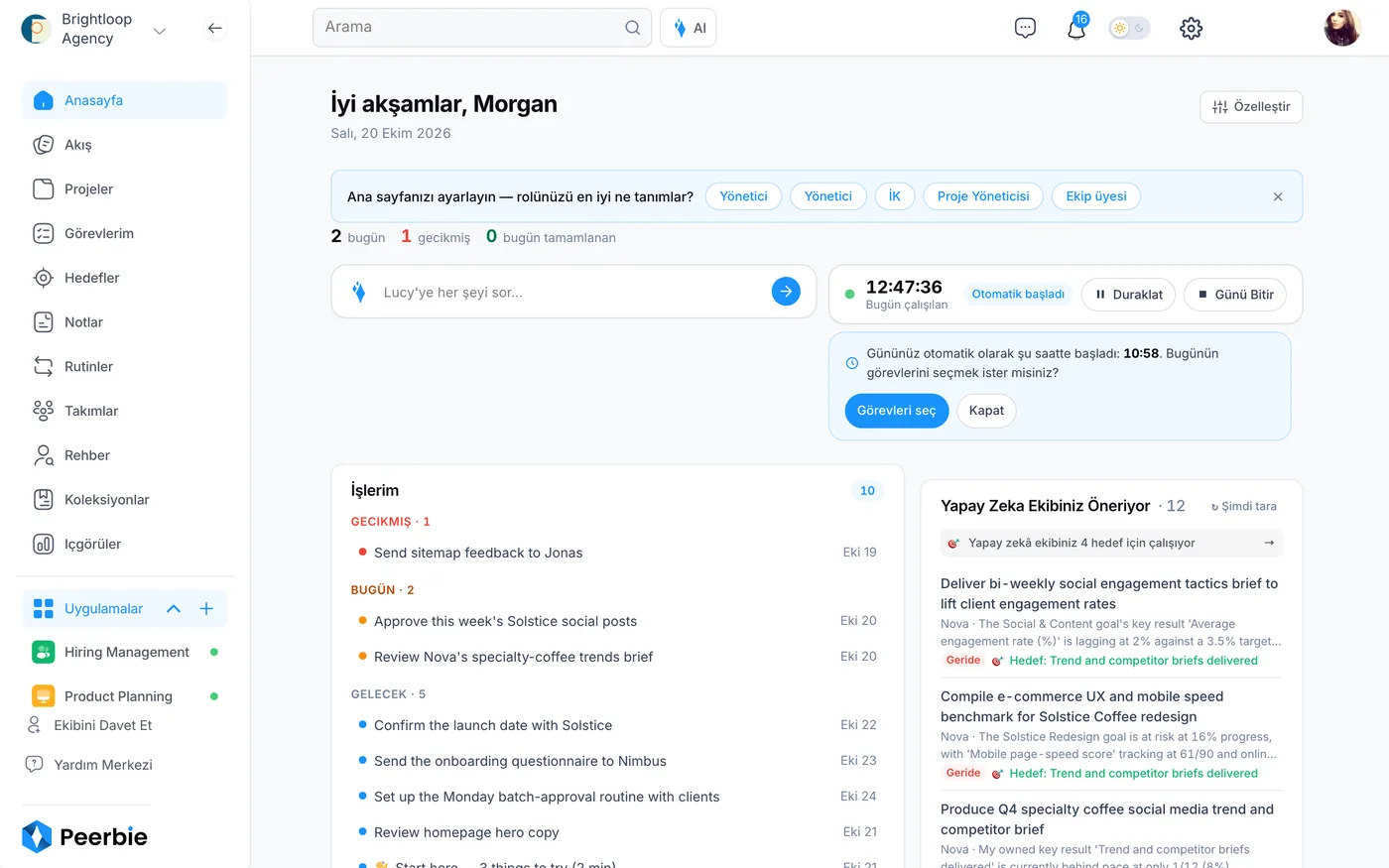Collapse the sidebar with back arrow
The image size is (1389, 868).
[x=214, y=29]
